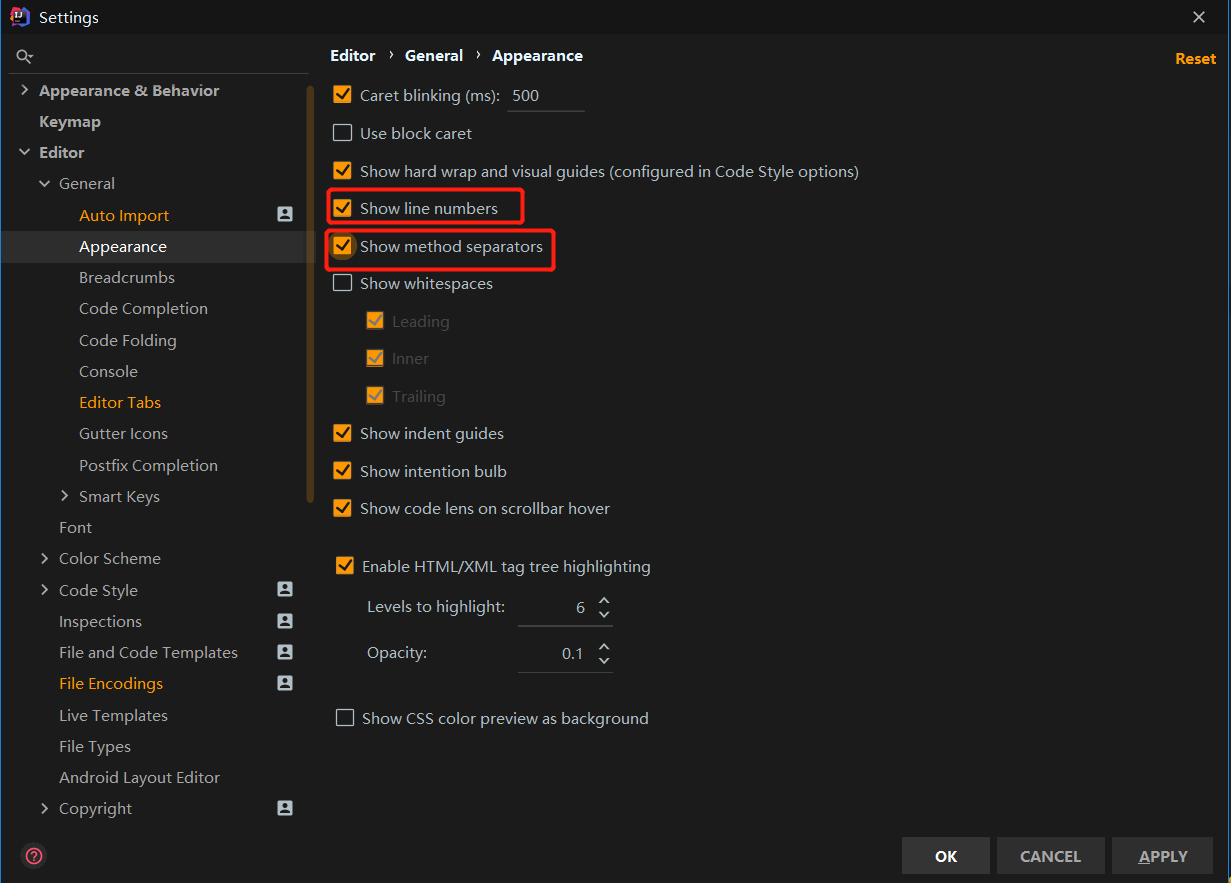The height and width of the screenshot is (883, 1231).
Task: Expand the Smart Keys node
Action: (64, 496)
